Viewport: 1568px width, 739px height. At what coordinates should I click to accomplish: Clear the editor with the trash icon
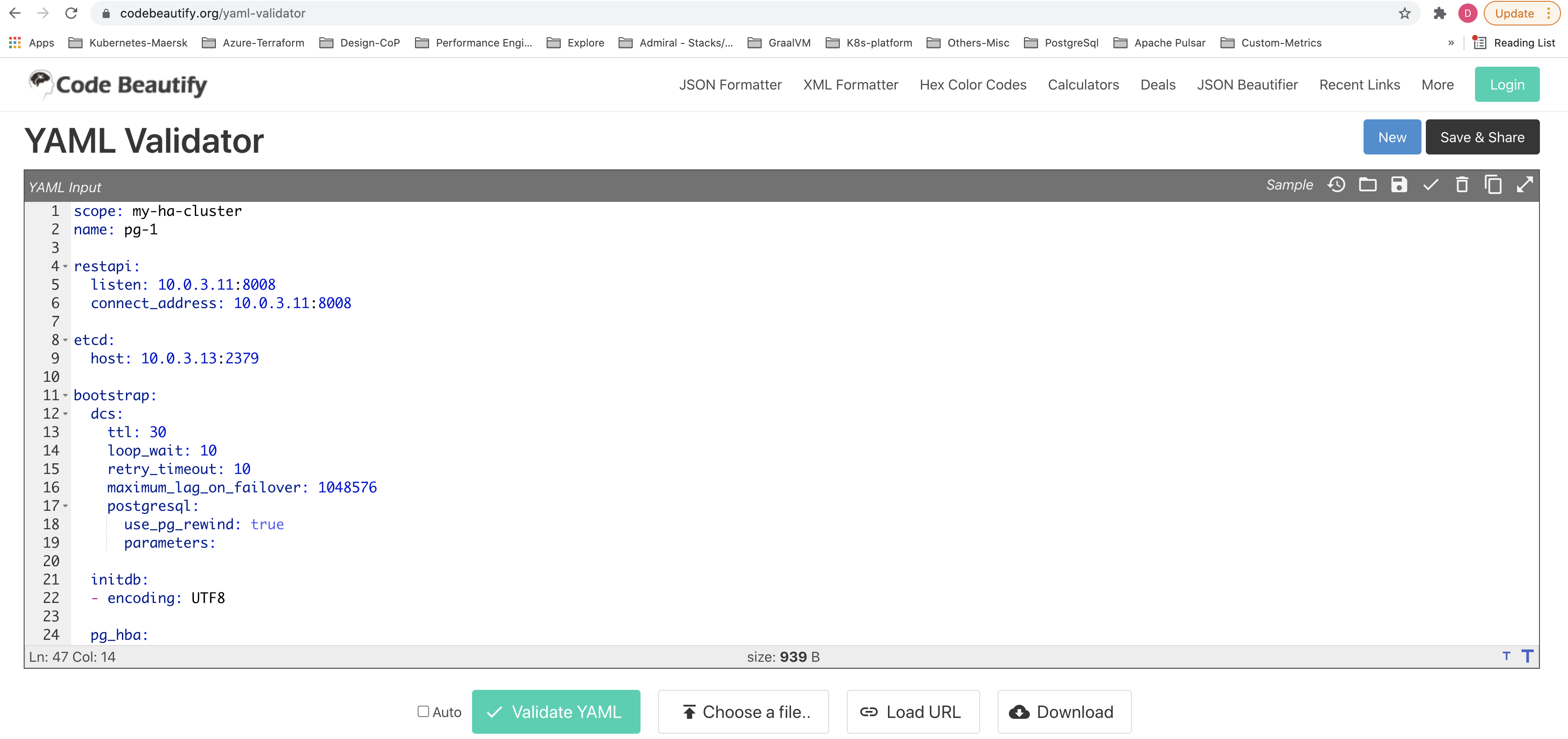[1462, 184]
